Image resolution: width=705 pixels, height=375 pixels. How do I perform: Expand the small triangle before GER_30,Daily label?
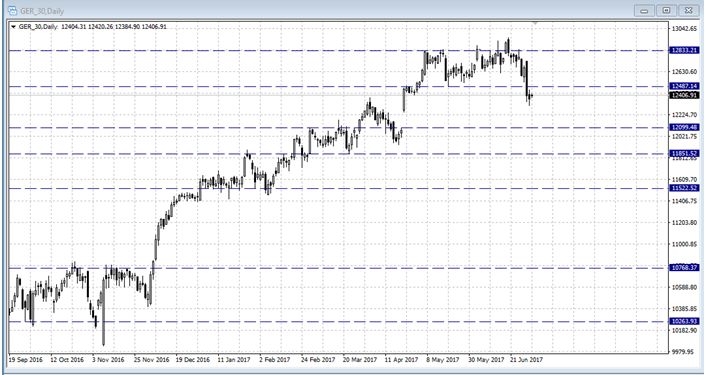[x=13, y=27]
